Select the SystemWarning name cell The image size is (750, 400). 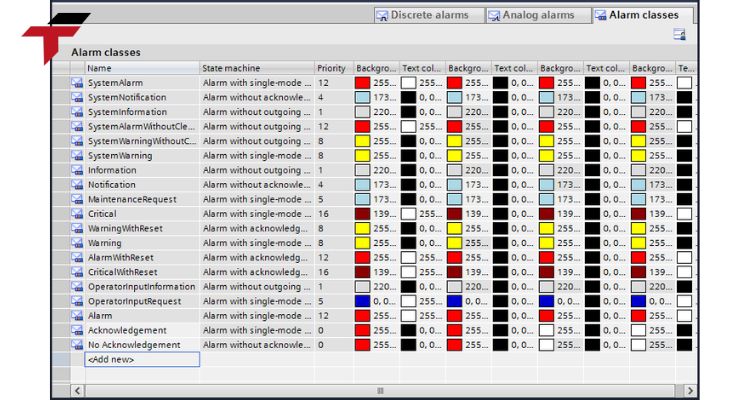point(142,156)
